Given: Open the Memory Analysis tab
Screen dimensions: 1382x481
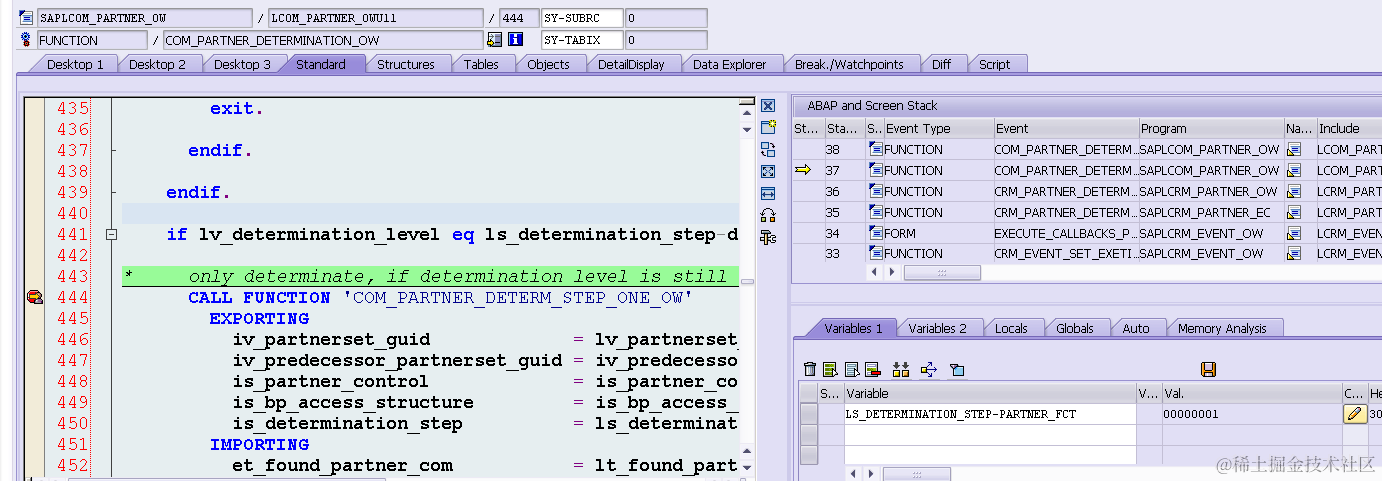Looking at the screenshot, I should 1222,328.
